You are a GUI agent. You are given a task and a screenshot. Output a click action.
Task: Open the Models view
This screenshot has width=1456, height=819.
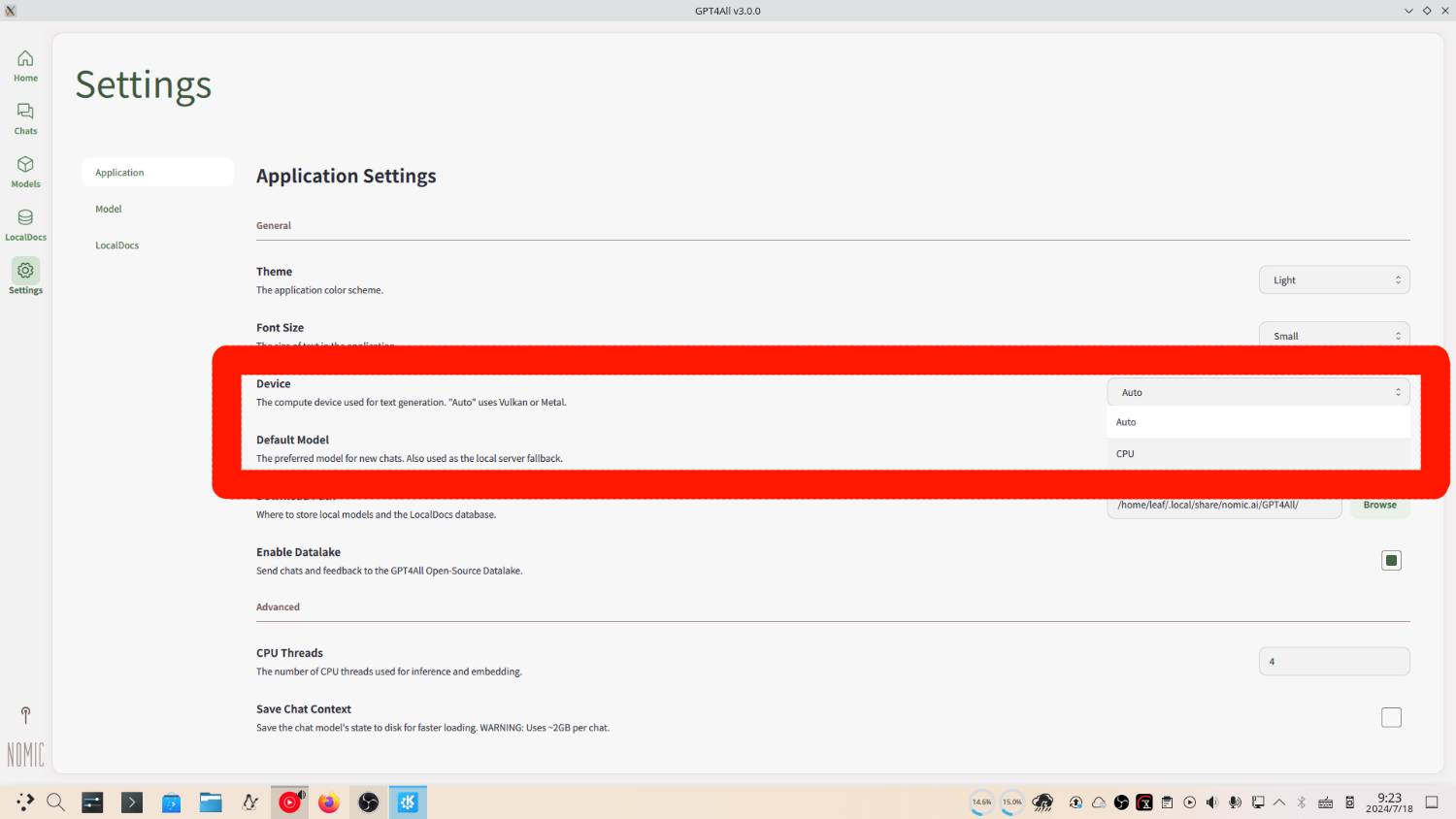25,172
